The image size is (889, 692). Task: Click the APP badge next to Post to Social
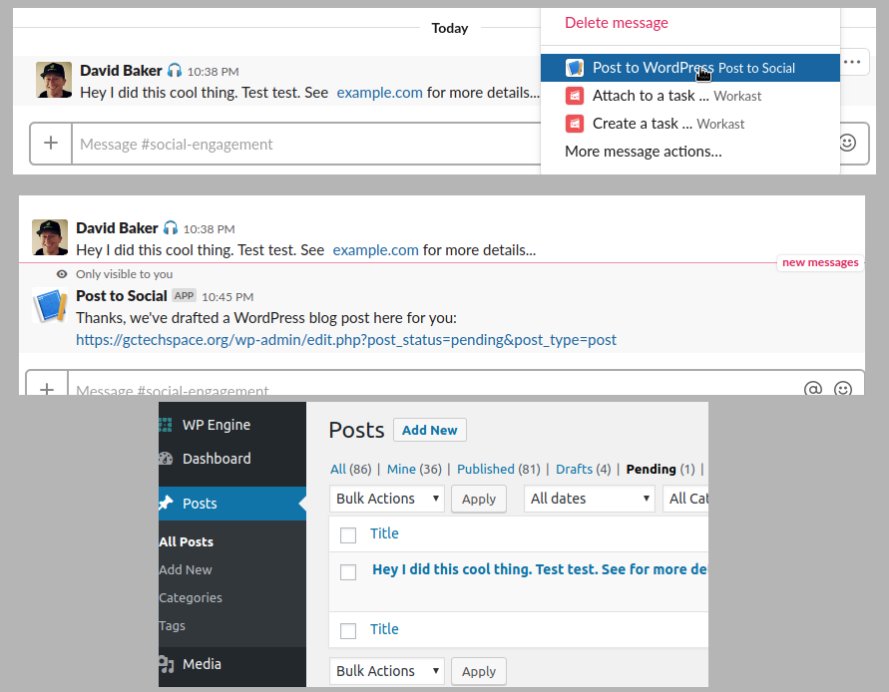[184, 296]
